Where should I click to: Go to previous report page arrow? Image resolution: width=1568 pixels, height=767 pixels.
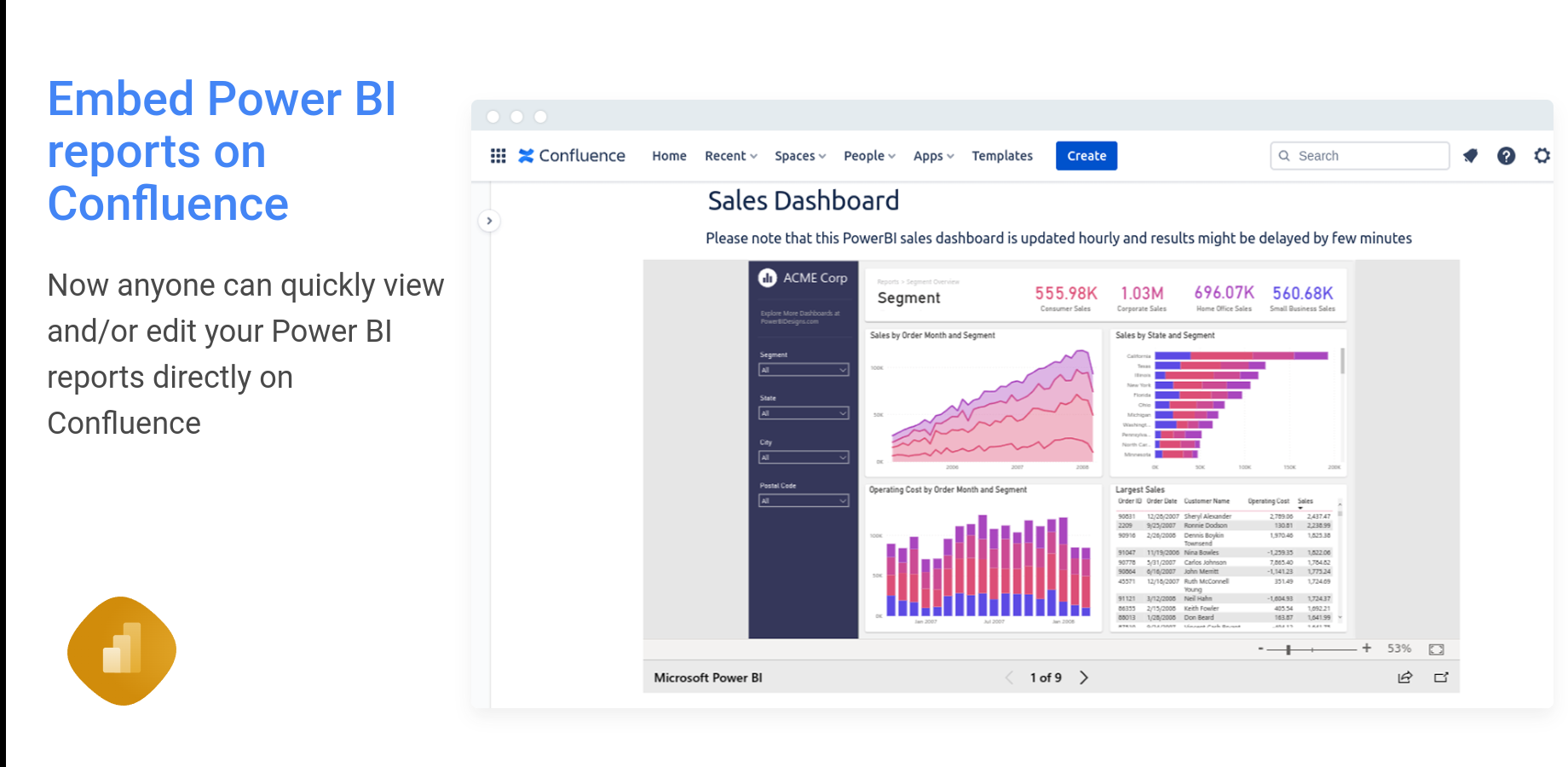1010,678
